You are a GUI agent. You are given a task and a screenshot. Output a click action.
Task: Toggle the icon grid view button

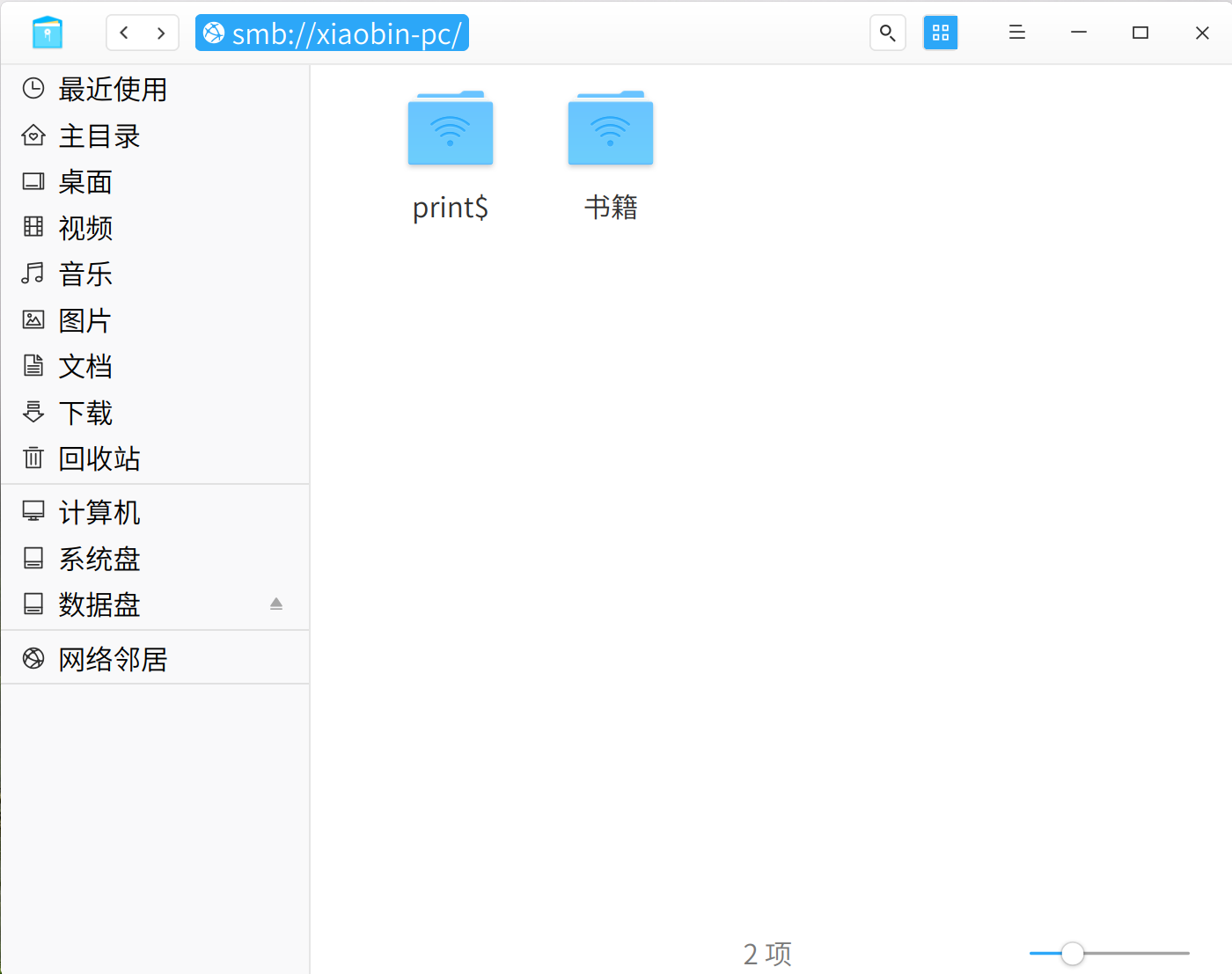941,33
